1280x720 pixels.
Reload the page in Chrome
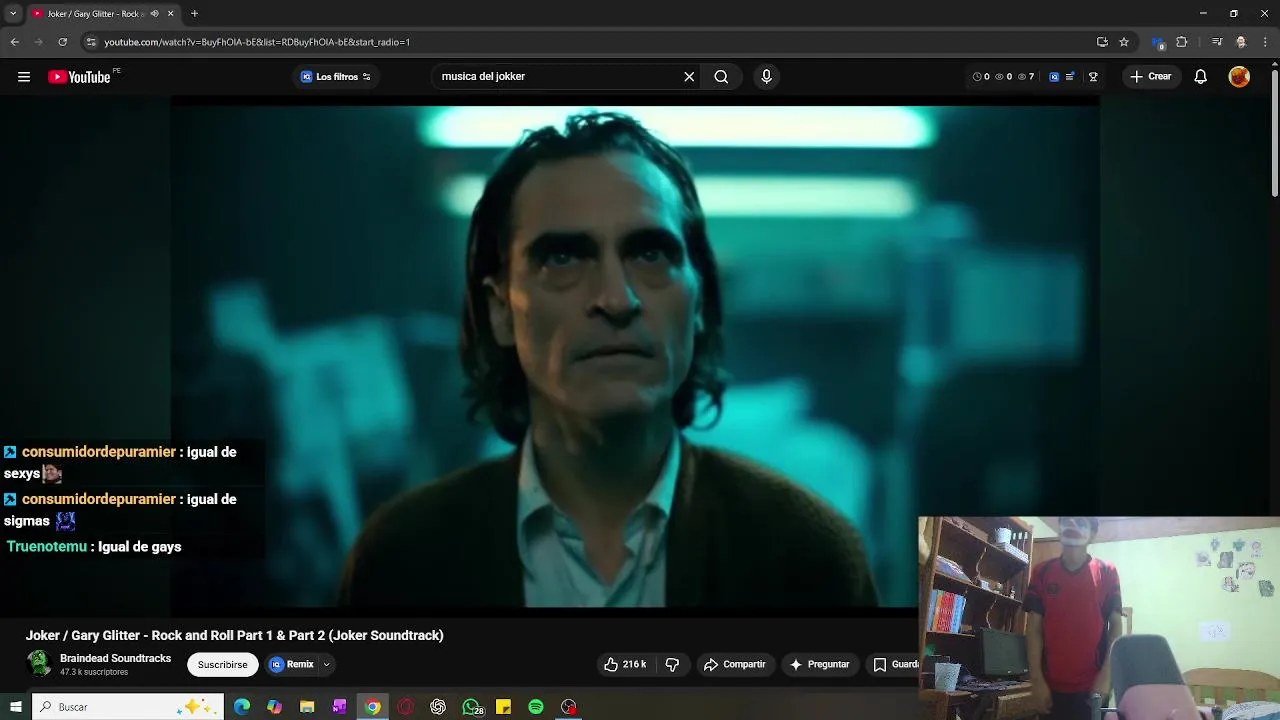(62, 42)
